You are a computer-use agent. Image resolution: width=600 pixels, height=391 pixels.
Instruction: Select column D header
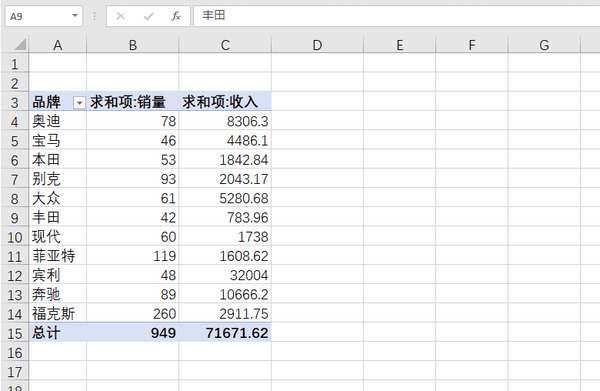point(317,45)
